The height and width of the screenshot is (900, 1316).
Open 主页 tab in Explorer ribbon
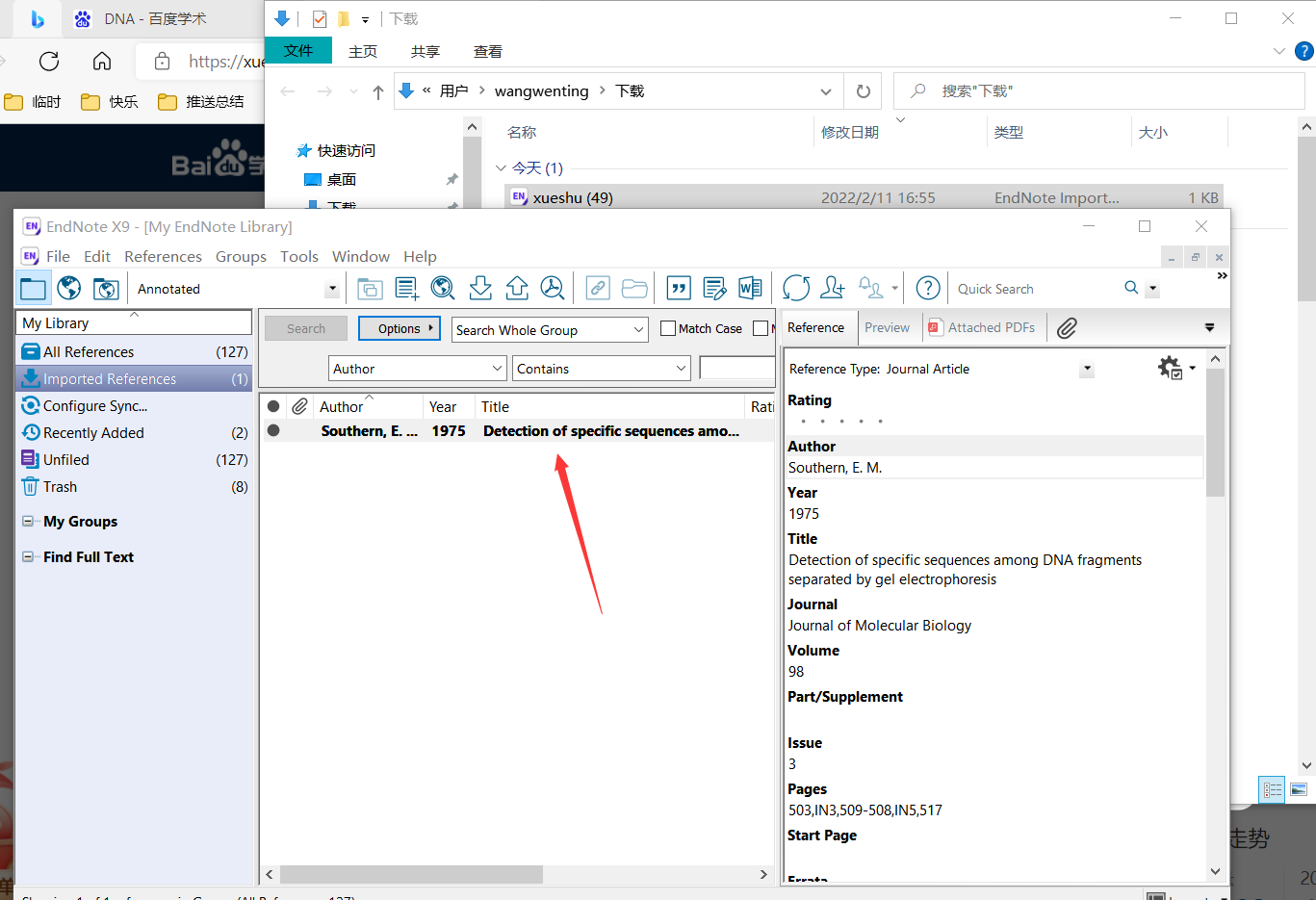[363, 51]
